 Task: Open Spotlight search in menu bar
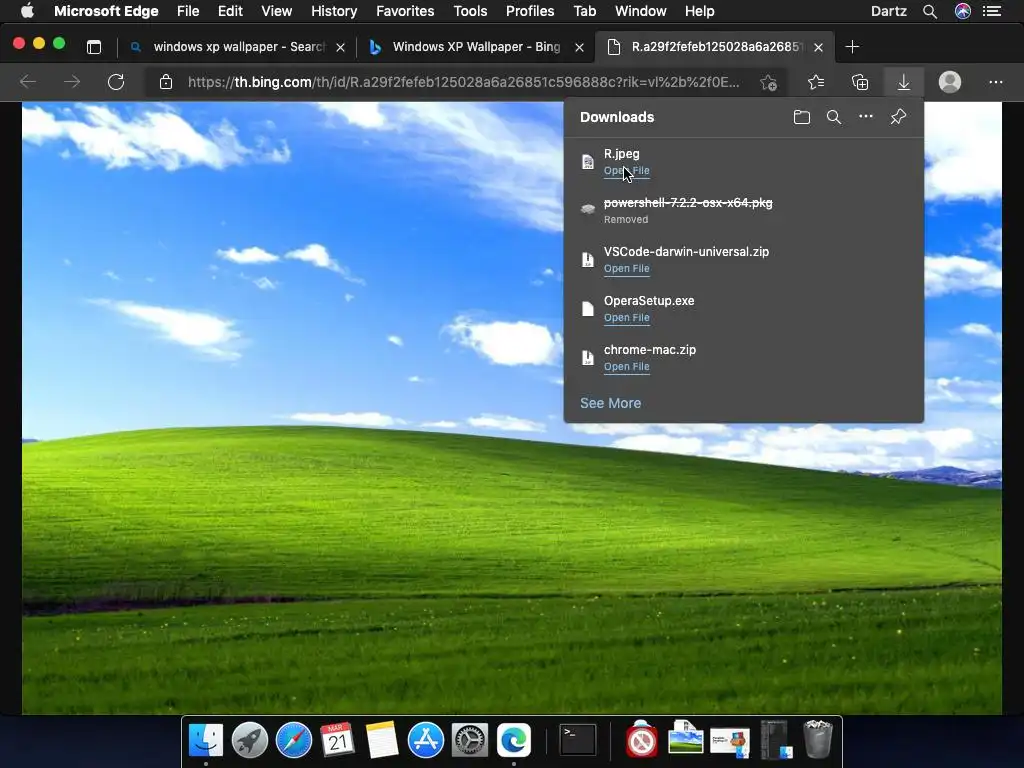point(930,11)
